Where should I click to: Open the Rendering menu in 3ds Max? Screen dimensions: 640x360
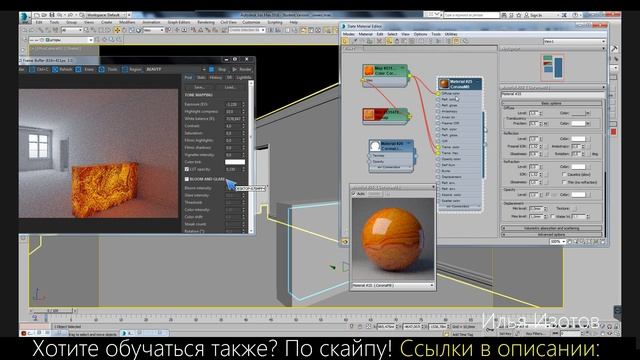[206, 22]
